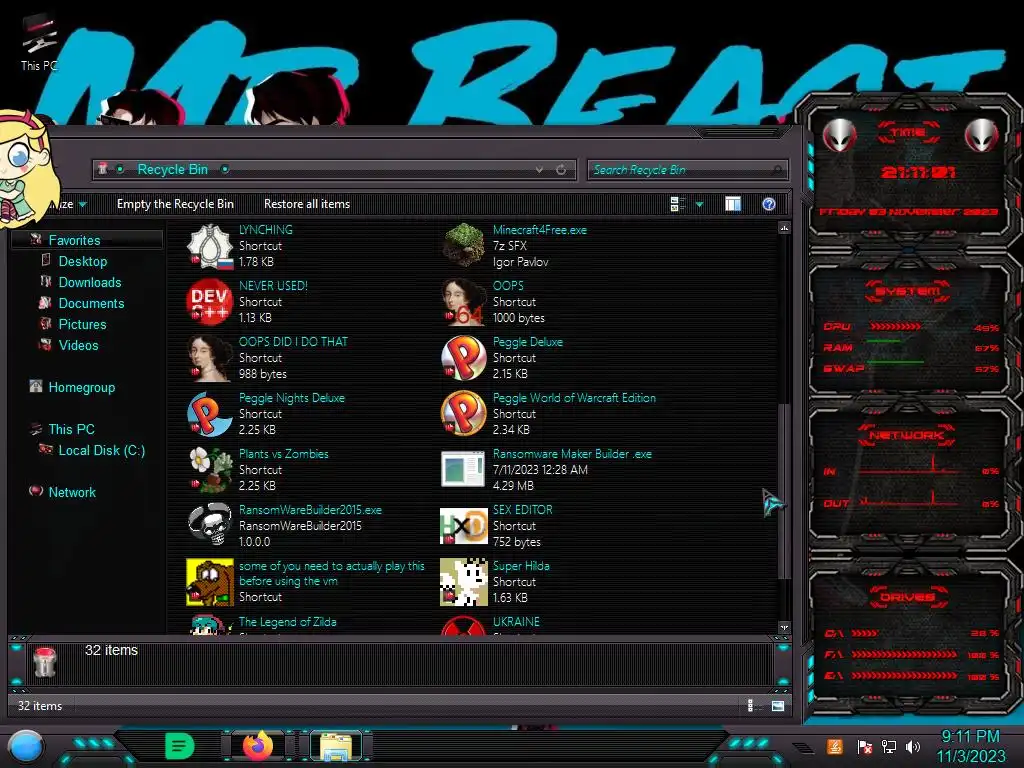Expand the arrow after Recycle Bin breadcrumb

(x=225, y=169)
